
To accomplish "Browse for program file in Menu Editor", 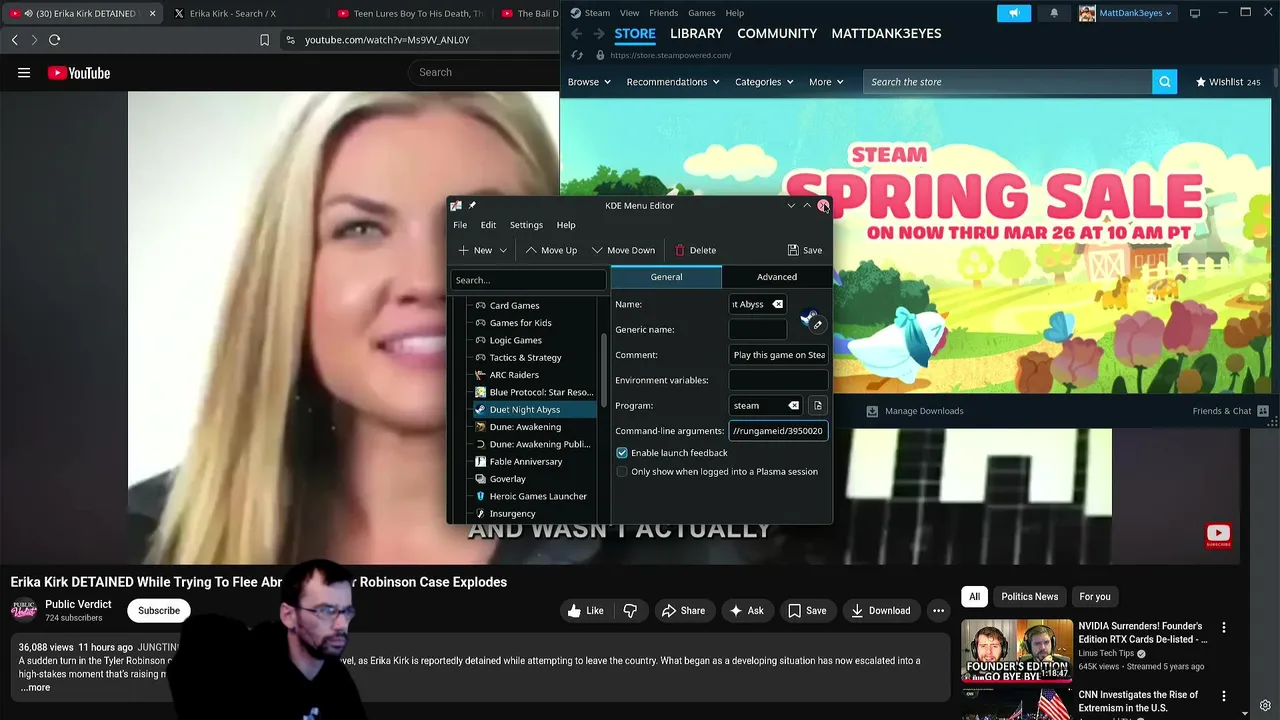I will [818, 406].
